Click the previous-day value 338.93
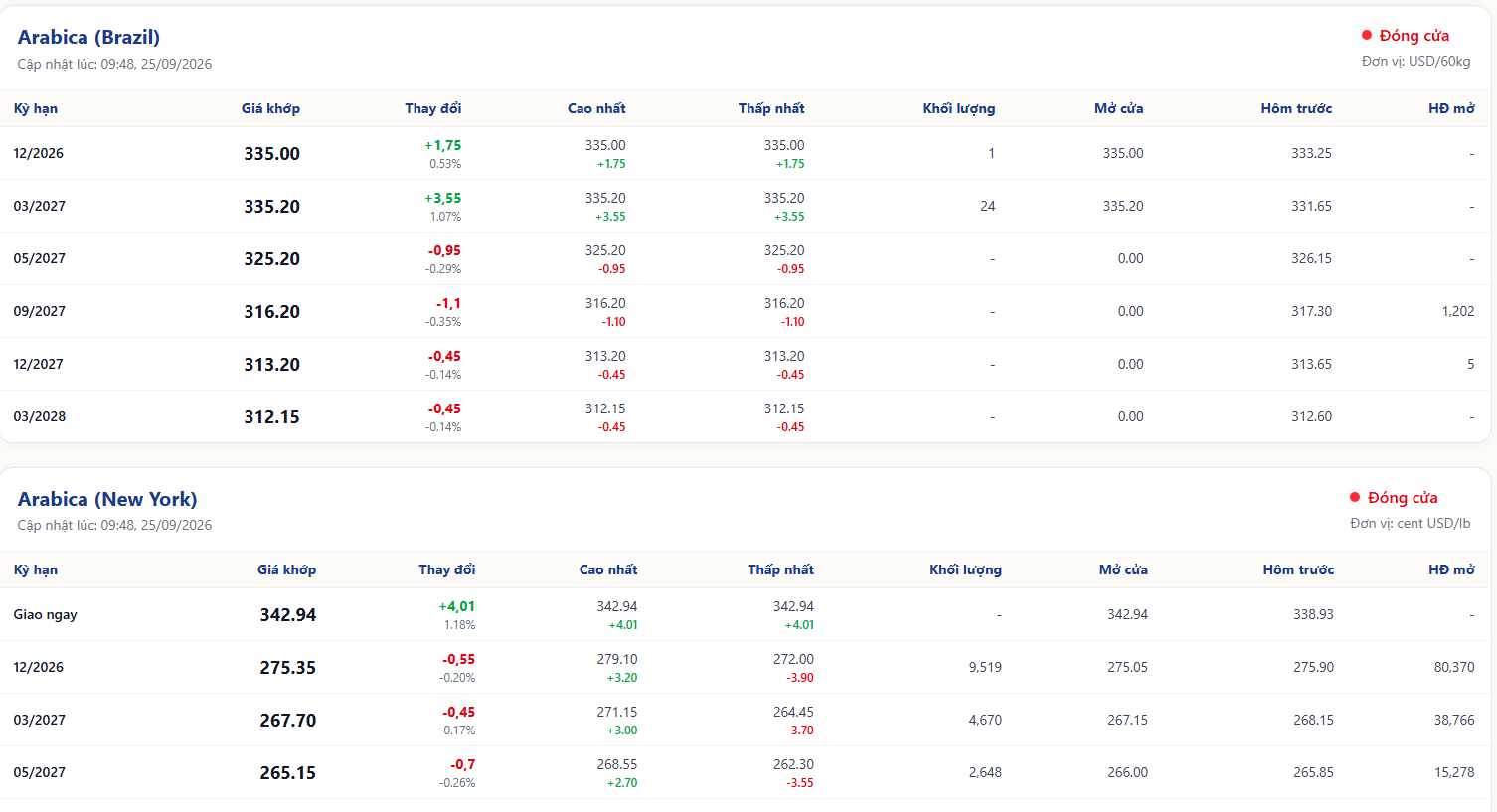Image resolution: width=1497 pixels, height=812 pixels. (1313, 614)
